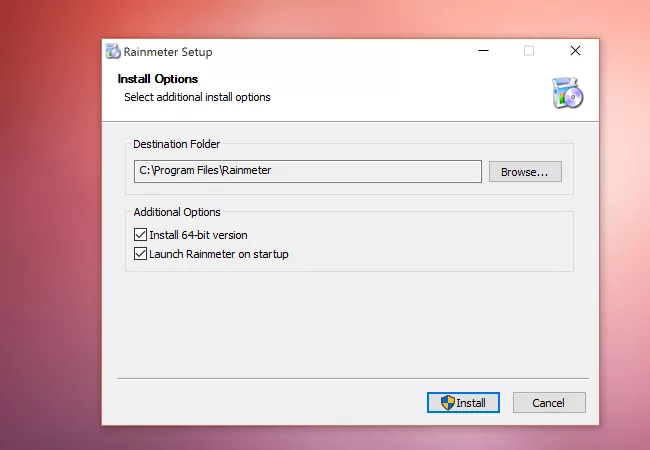Disable Launch Rainmeter on startup checkbox

(140, 254)
